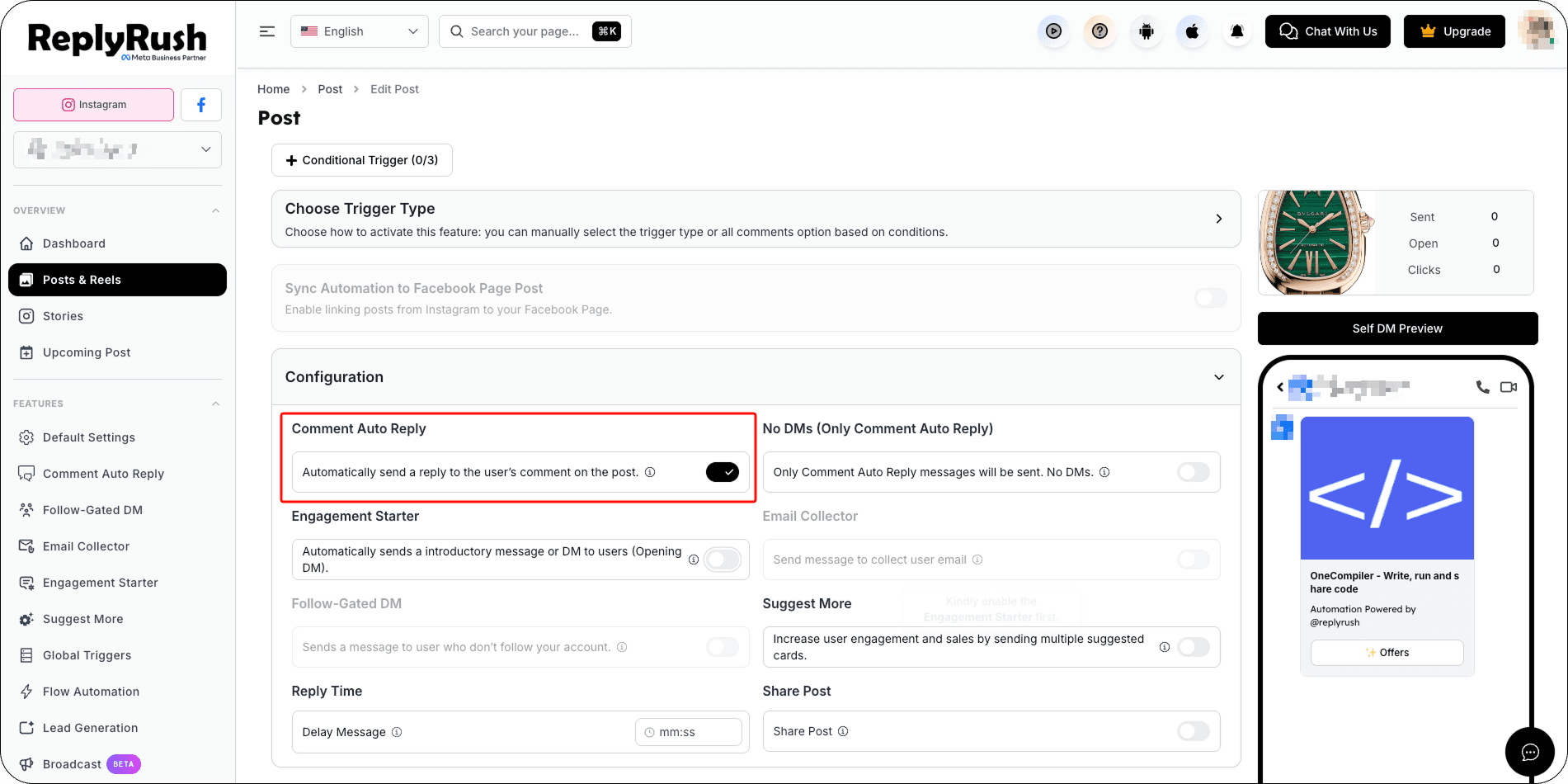The height and width of the screenshot is (784, 1568).
Task: Click the Home breadcrumb link
Action: point(274,89)
